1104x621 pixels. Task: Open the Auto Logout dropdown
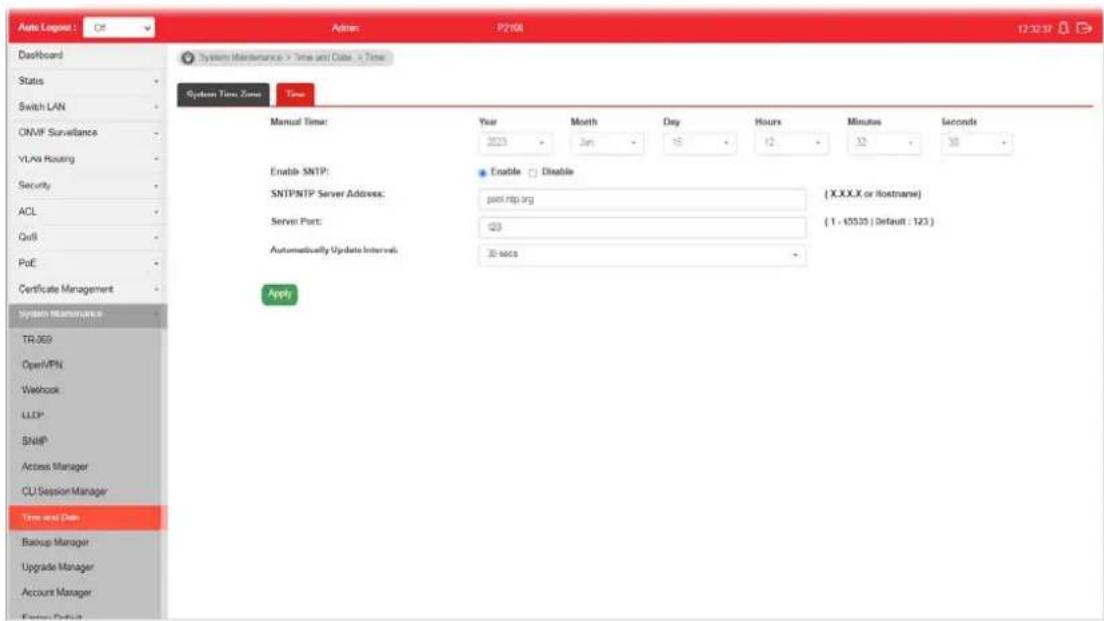pyautogui.click(x=119, y=27)
